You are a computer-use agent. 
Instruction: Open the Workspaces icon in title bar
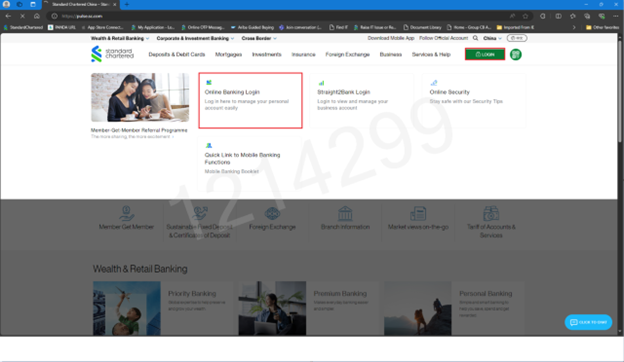[20, 4]
